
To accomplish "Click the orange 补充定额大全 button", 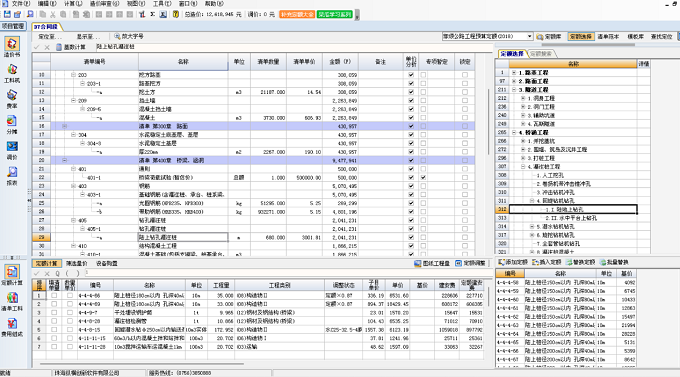I will click(297, 14).
